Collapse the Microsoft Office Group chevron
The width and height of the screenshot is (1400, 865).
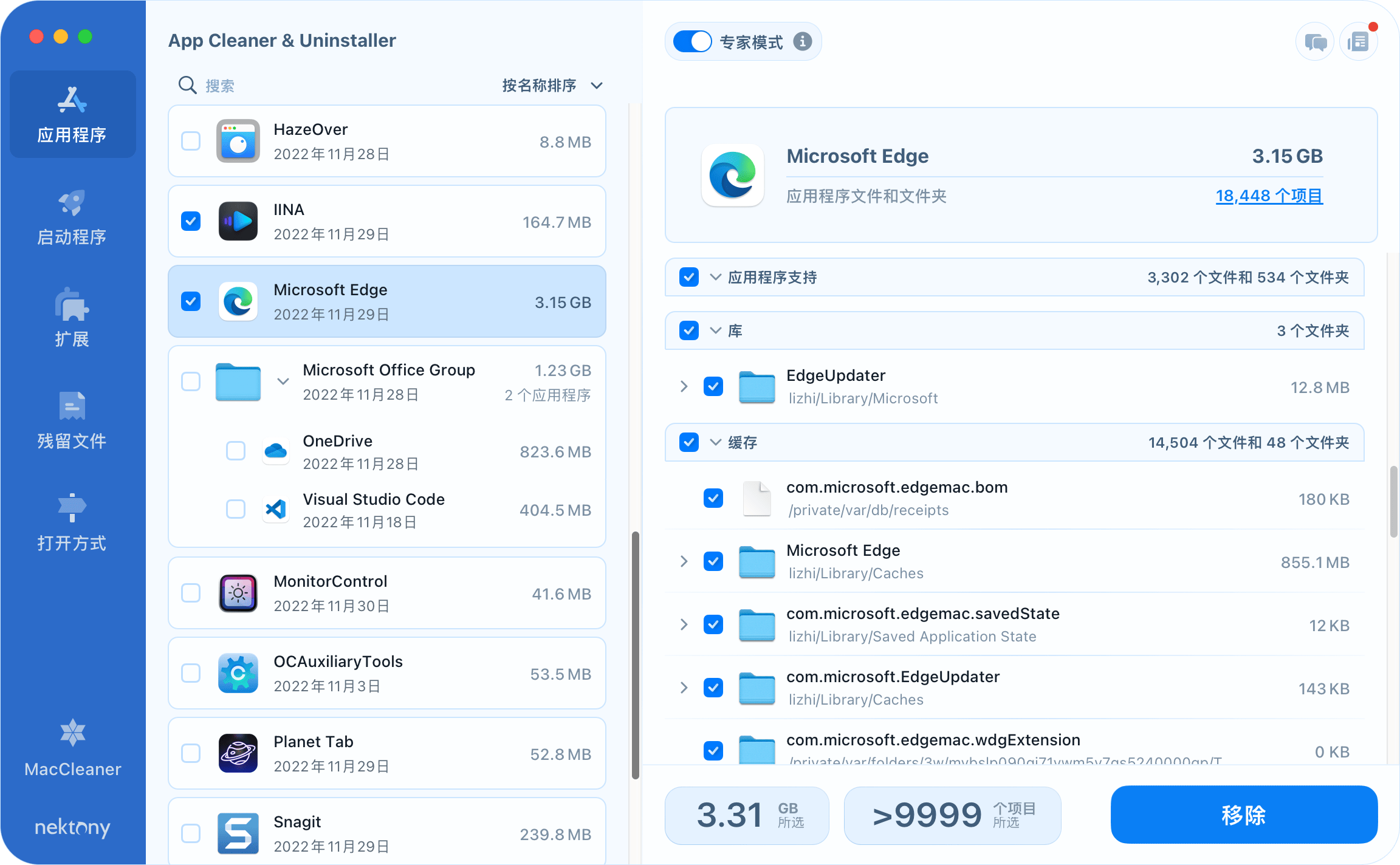(283, 381)
